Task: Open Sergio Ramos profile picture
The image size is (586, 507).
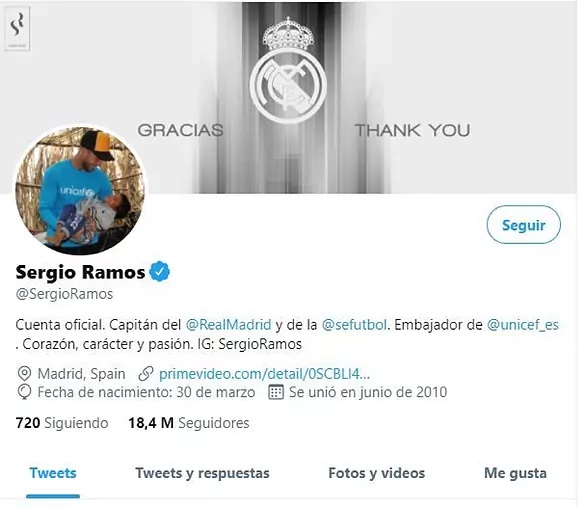Action: click(80, 190)
